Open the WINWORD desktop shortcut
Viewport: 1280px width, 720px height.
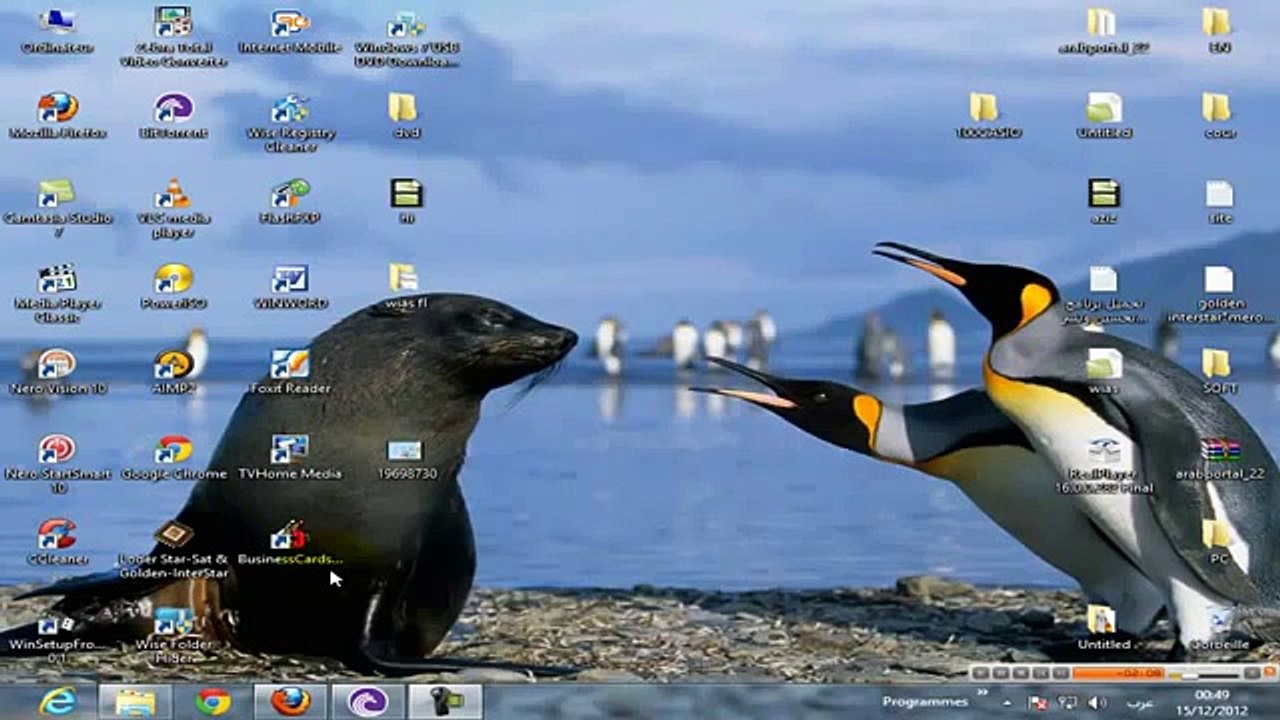[x=289, y=280]
